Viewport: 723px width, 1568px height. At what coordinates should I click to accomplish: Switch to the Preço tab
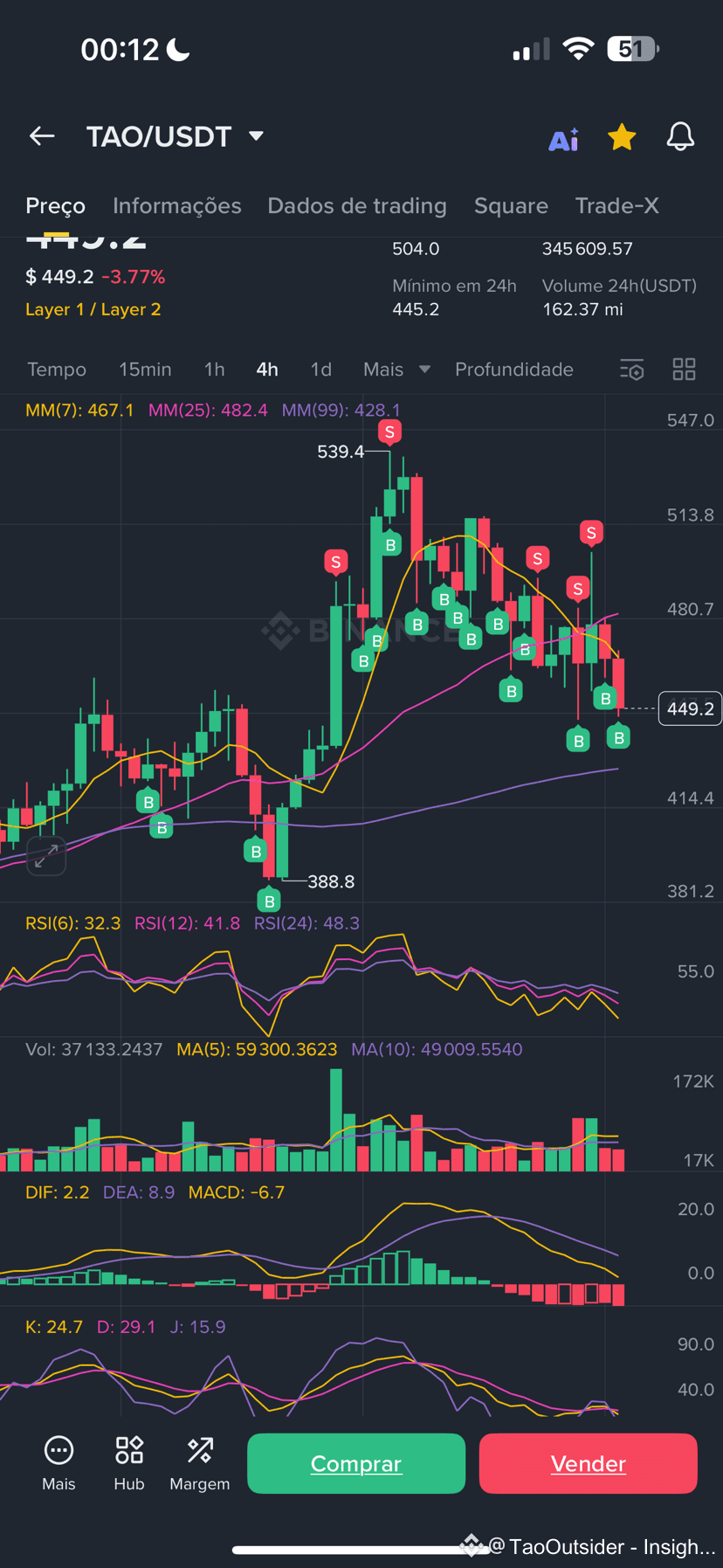pos(55,206)
